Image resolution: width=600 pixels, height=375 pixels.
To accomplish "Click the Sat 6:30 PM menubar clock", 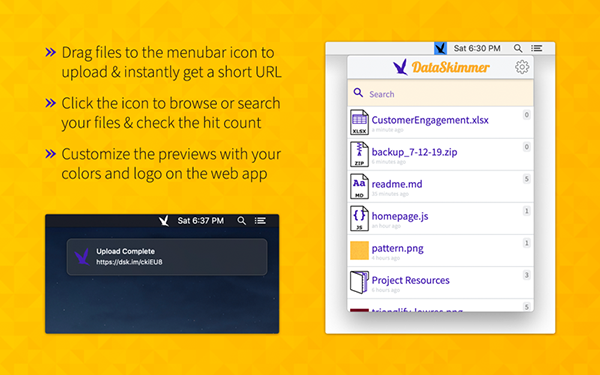I will coord(477,48).
